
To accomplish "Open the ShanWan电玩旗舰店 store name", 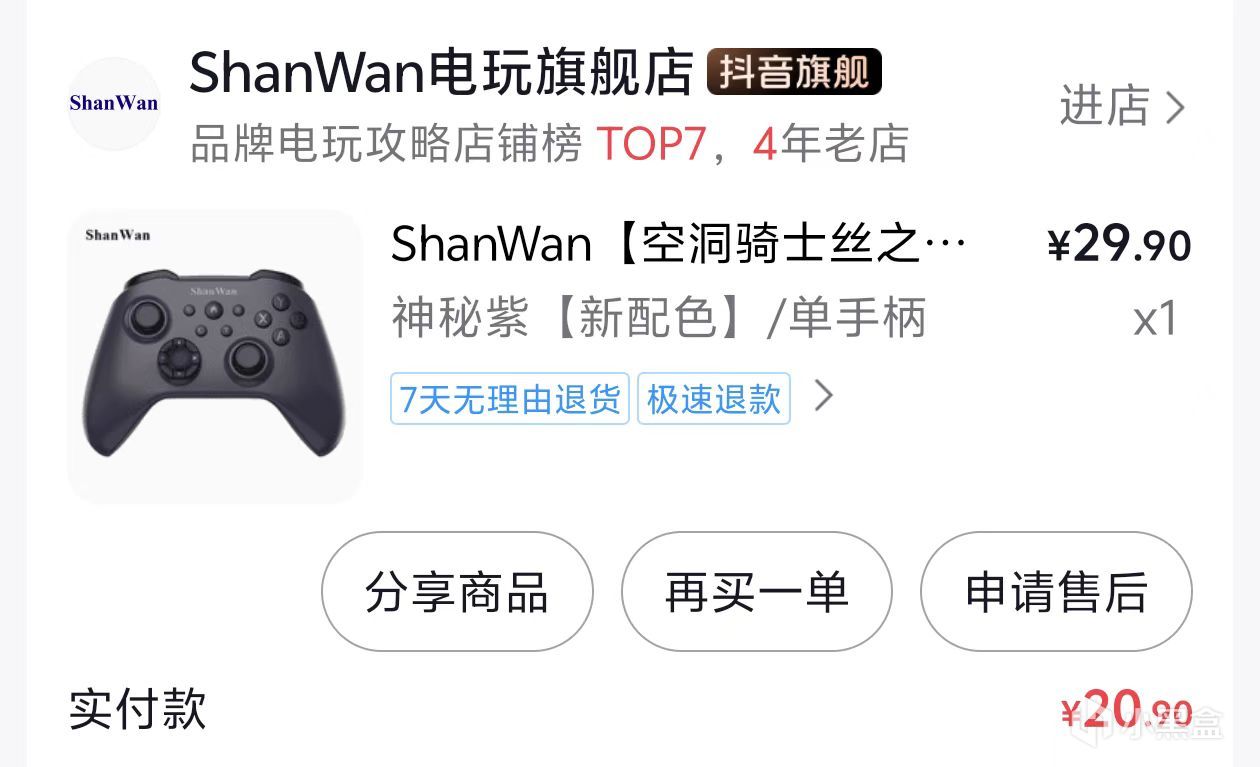I will pyautogui.click(x=440, y=72).
